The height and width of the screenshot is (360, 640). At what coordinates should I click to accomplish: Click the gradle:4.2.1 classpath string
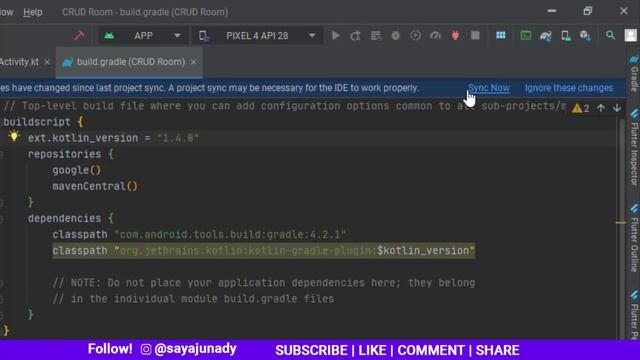pyautogui.click(x=230, y=234)
